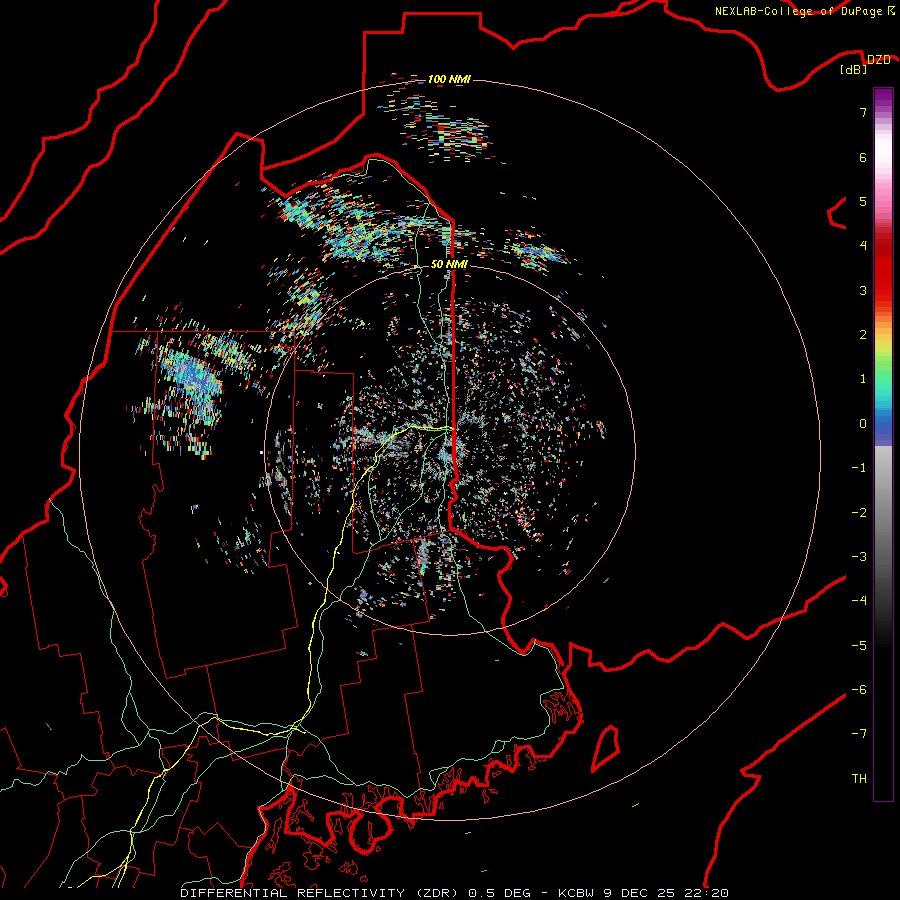900x900 pixels.
Task: Click the 7 value on color scale
Action: [x=863, y=112]
